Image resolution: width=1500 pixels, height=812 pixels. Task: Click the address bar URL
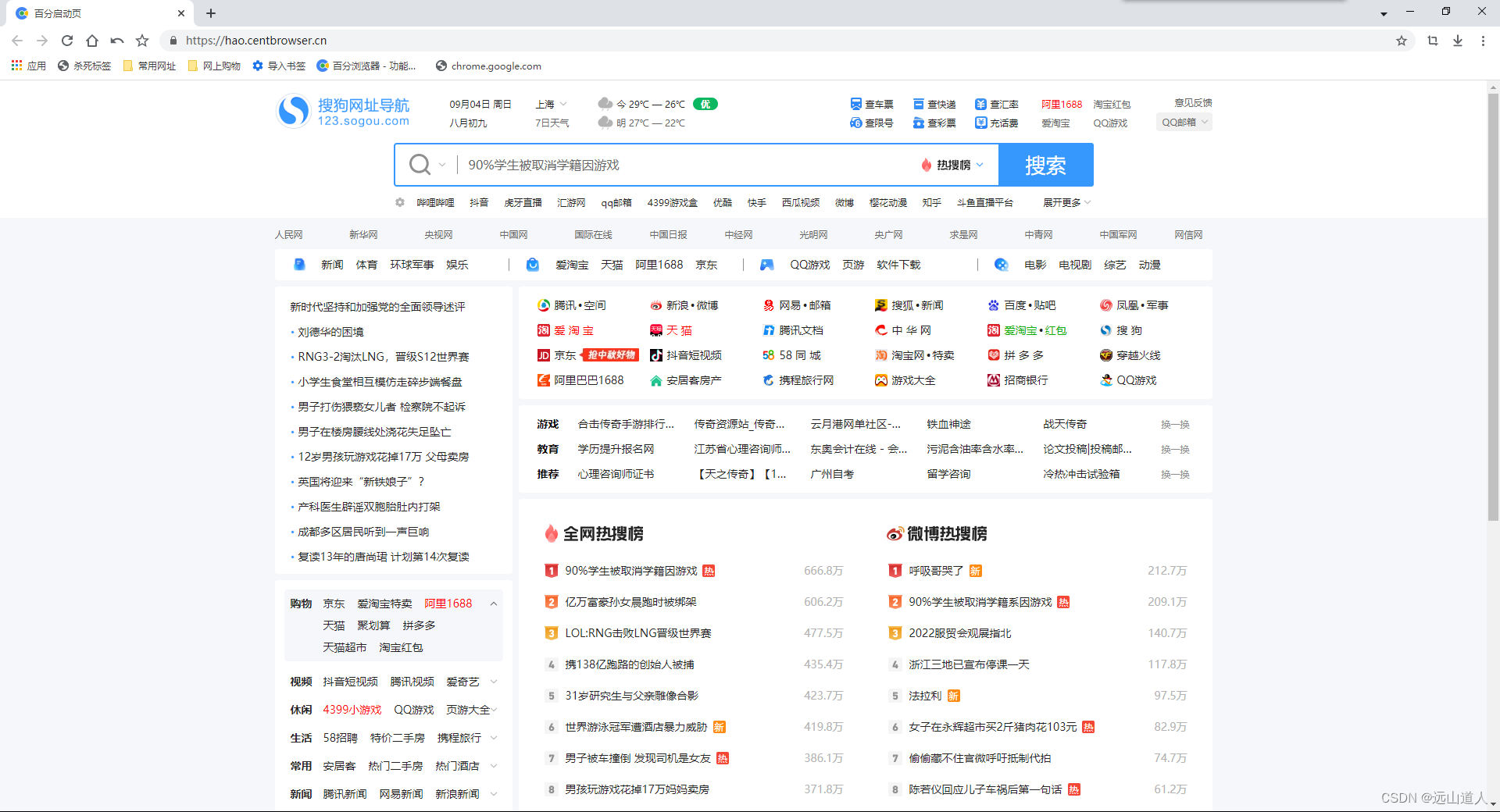coord(256,41)
